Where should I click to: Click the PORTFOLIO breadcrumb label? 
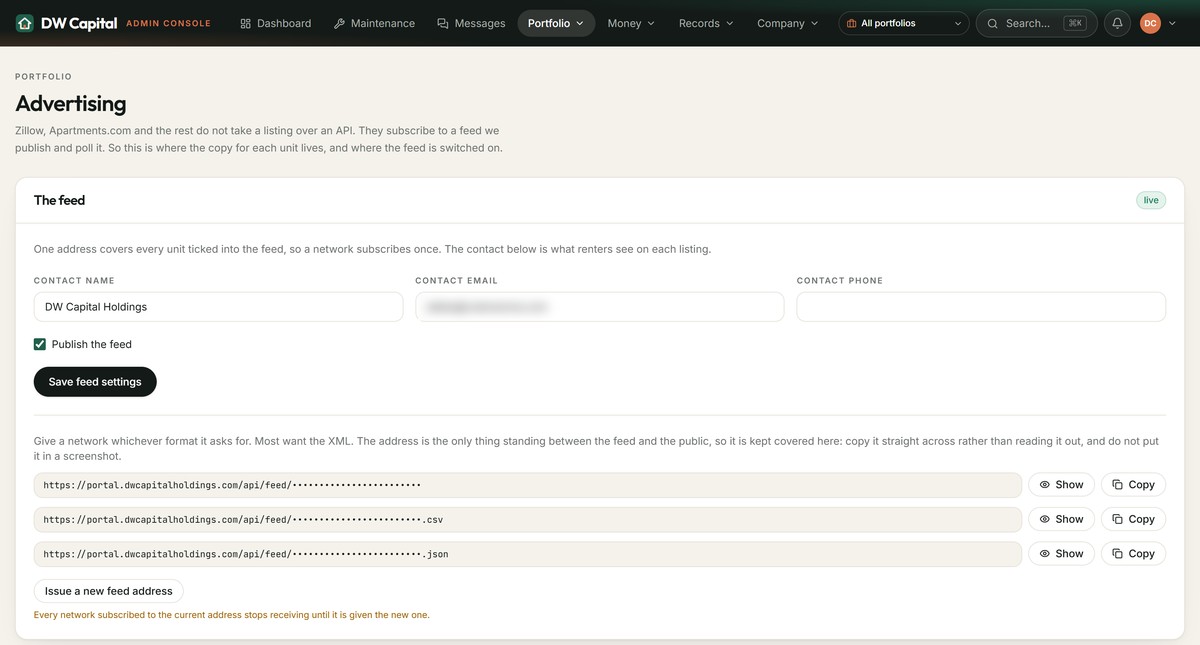43,77
